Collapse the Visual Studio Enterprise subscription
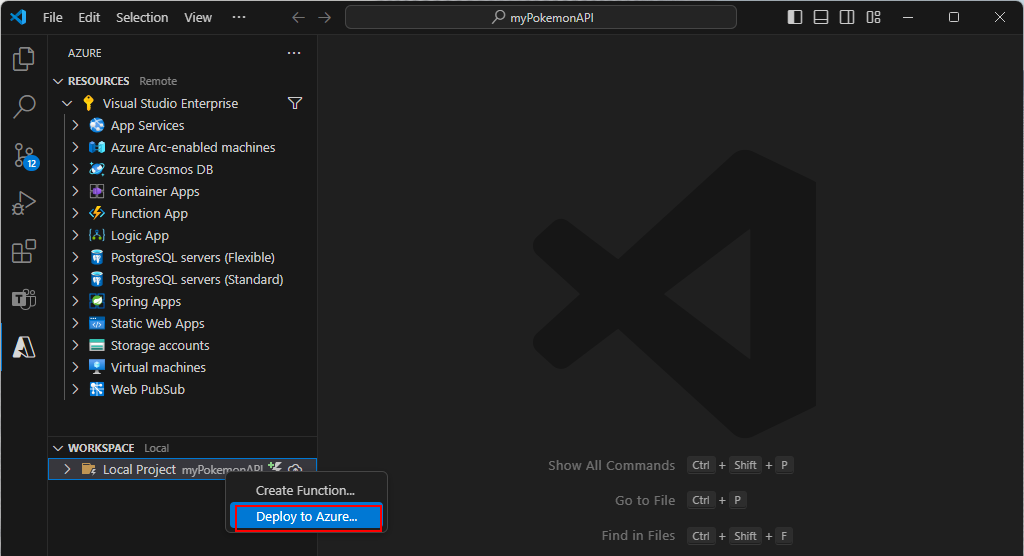 [67, 103]
